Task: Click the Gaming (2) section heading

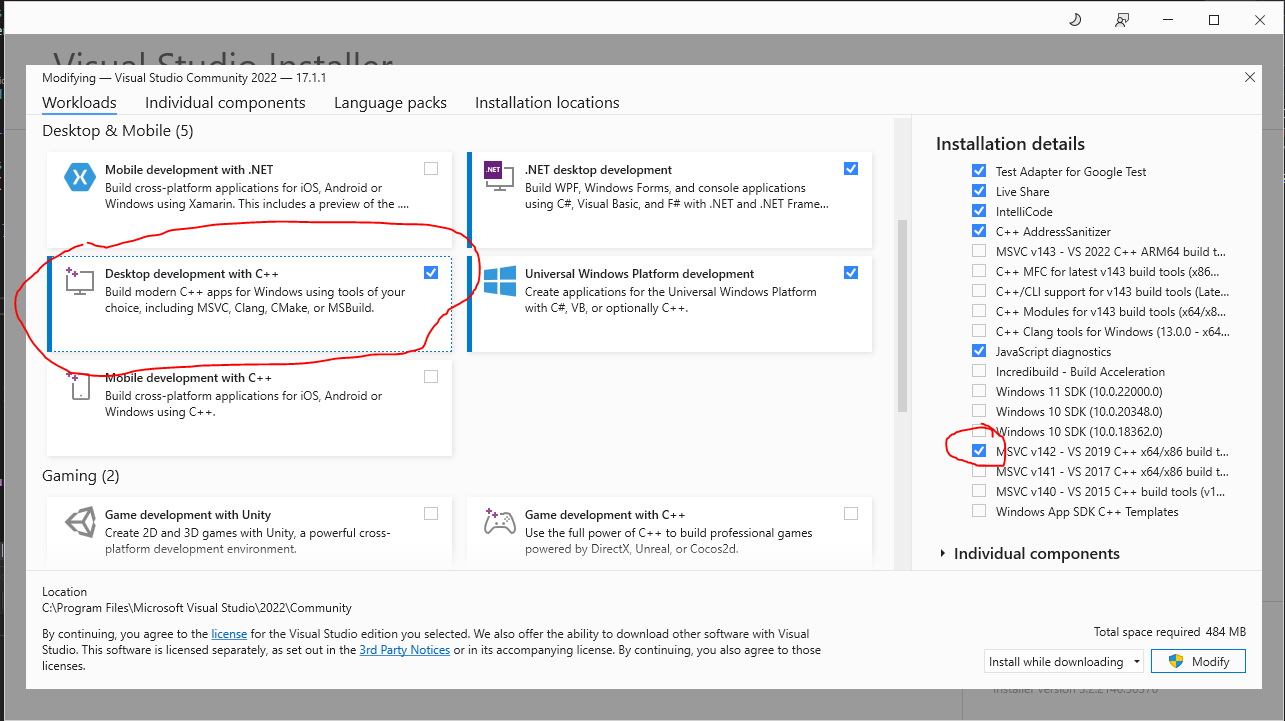Action: [81, 476]
